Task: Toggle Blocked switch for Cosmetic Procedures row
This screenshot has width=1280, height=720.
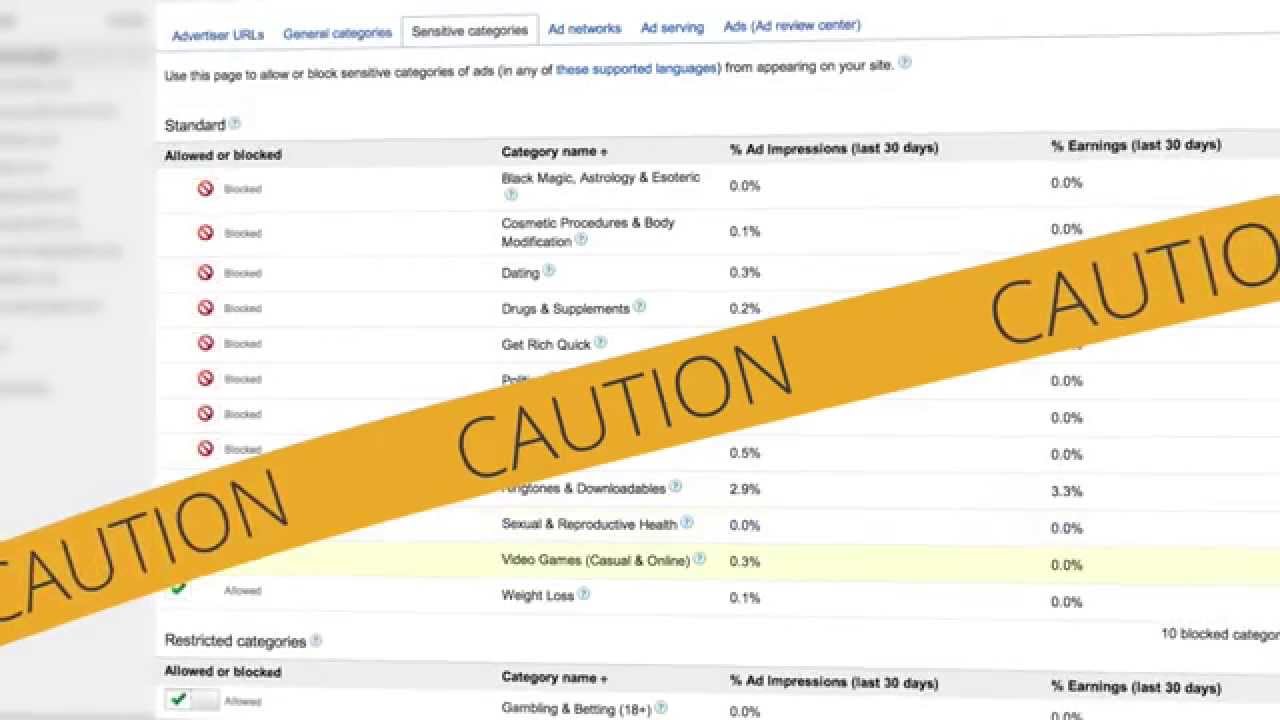Action: (205, 233)
